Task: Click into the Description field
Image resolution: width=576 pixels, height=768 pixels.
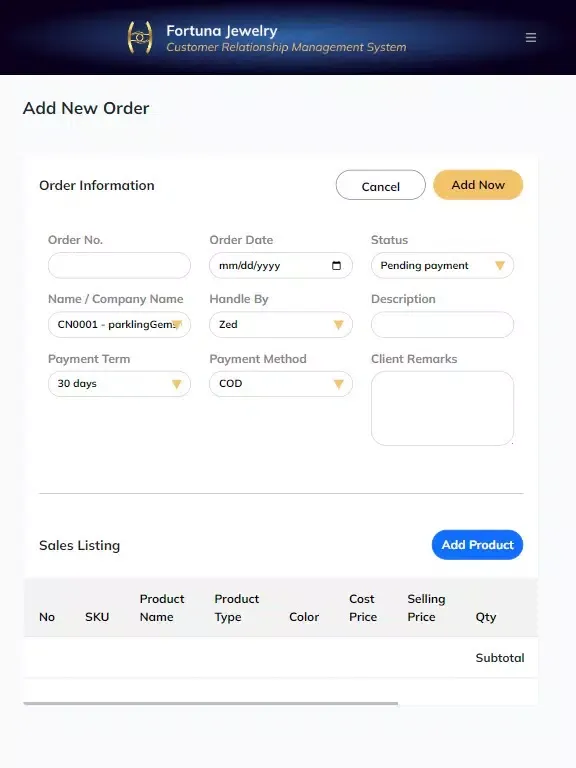Action: click(x=442, y=324)
